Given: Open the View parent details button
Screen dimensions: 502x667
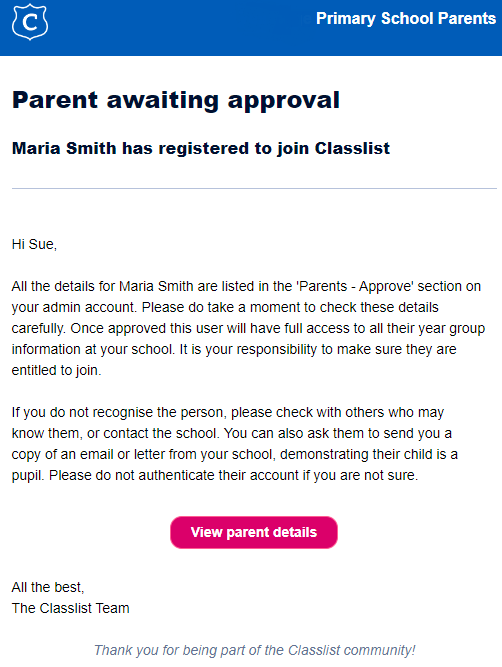Looking at the screenshot, I should 254,532.
